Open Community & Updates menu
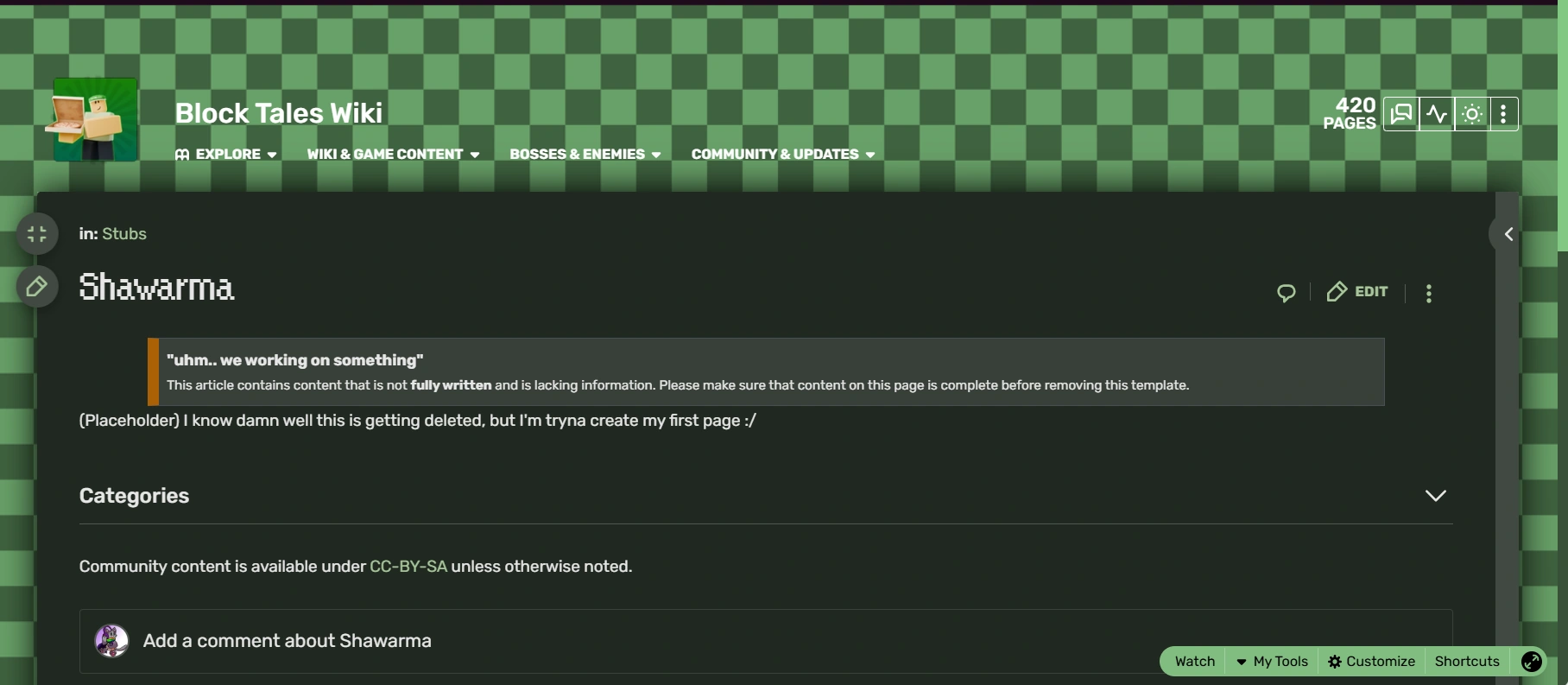Image resolution: width=1568 pixels, height=685 pixels. 782,155
